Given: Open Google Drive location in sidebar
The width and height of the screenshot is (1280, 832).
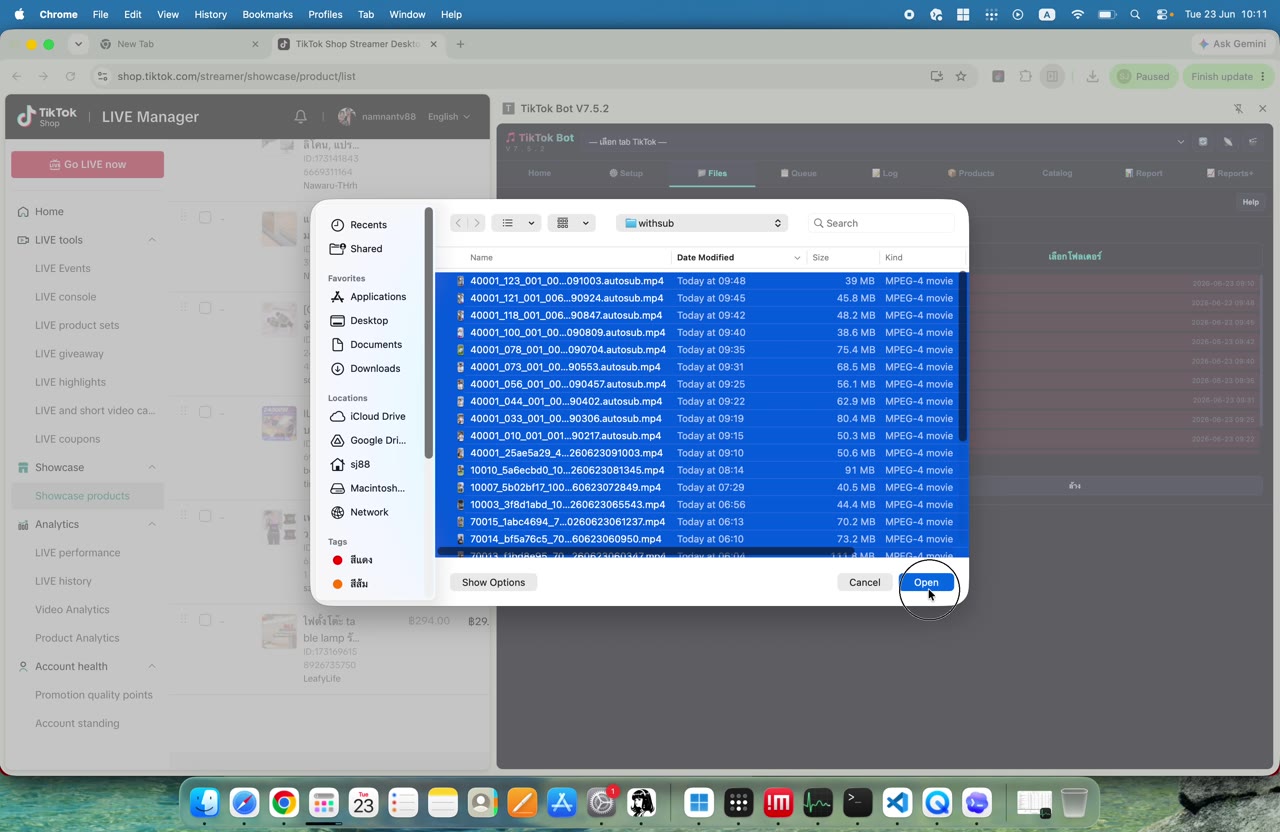Looking at the screenshot, I should tap(377, 440).
